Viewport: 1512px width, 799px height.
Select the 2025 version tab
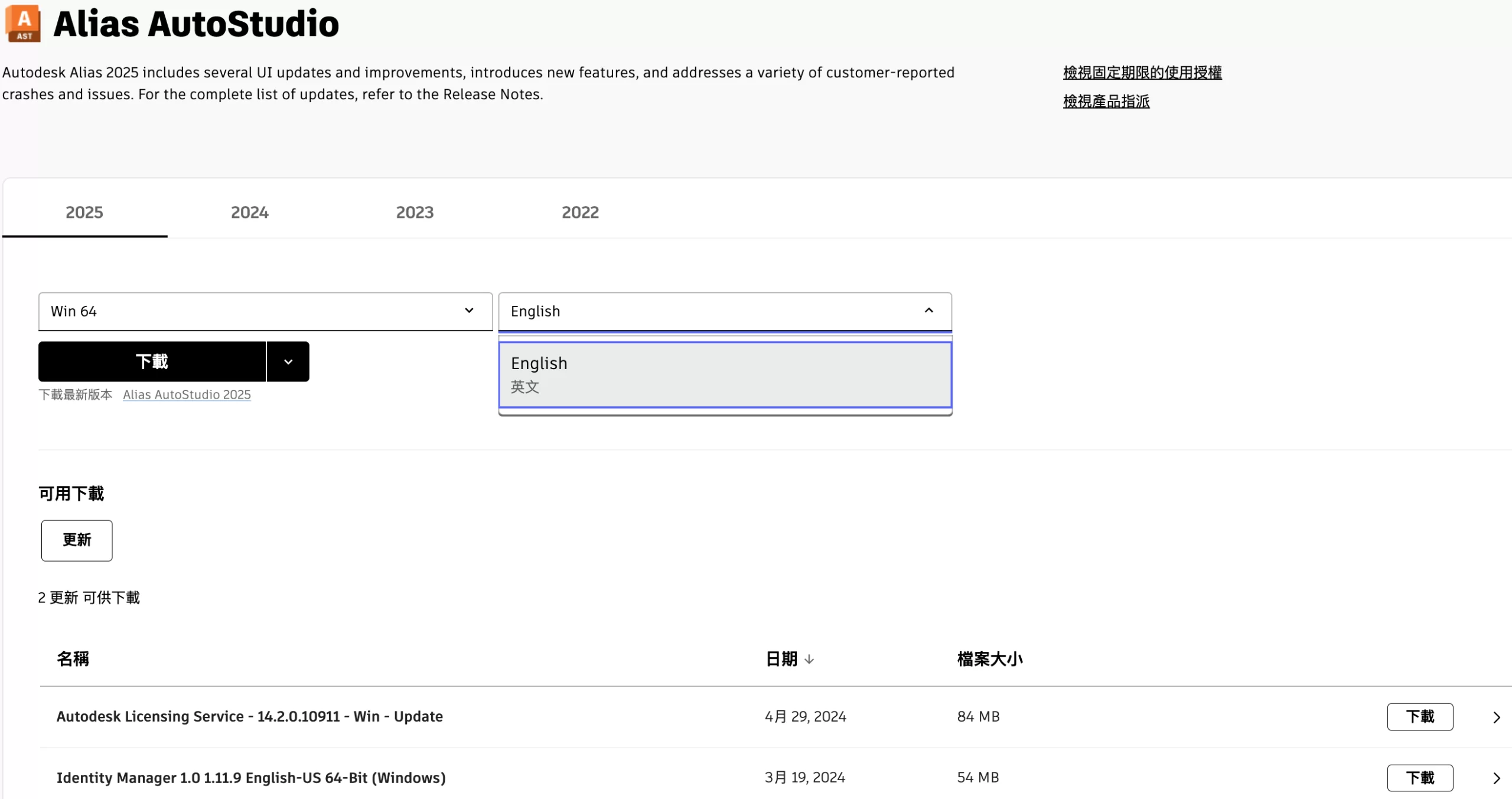pyautogui.click(x=84, y=213)
